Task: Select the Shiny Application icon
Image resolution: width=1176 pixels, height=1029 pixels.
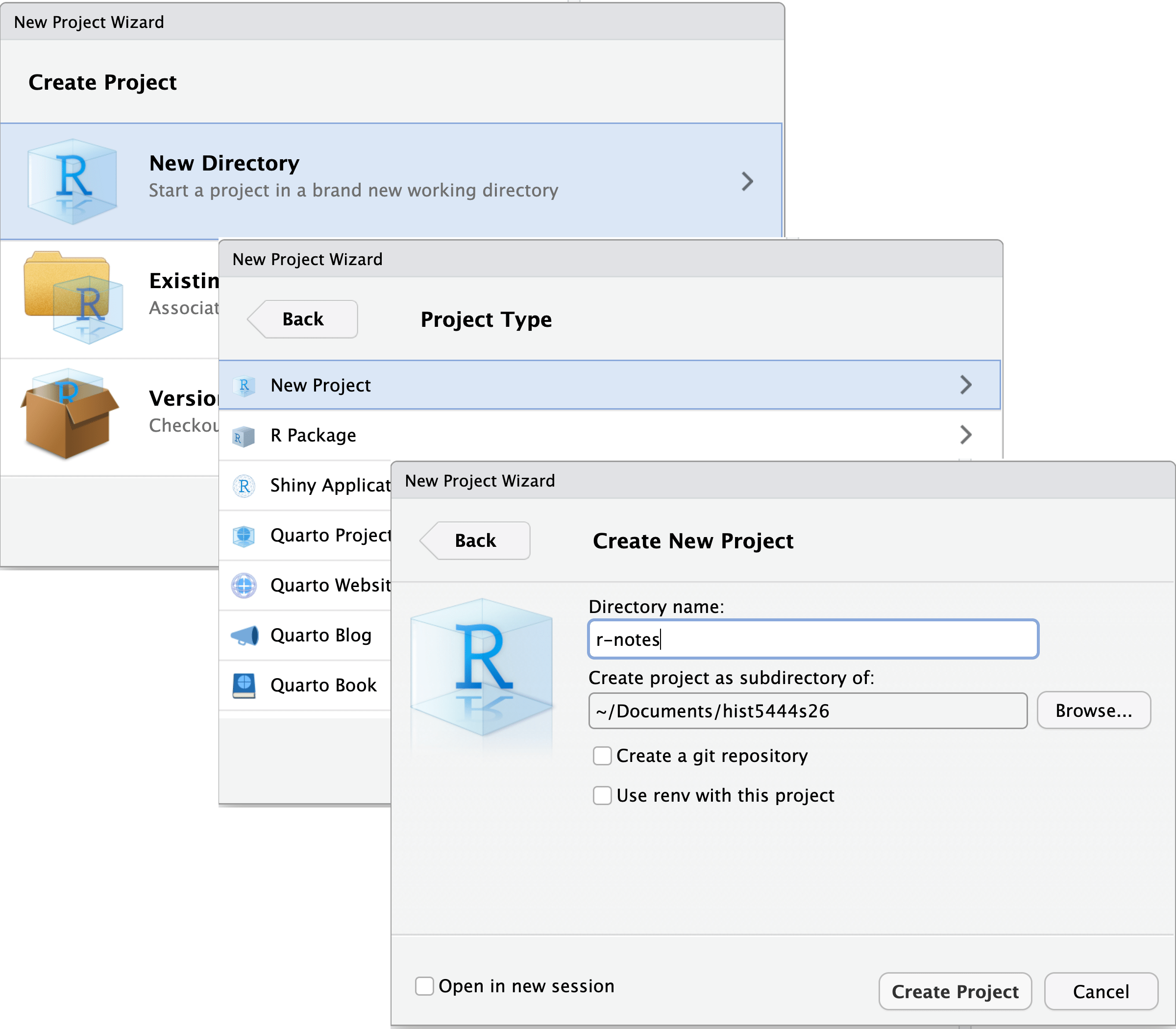Action: (x=244, y=486)
